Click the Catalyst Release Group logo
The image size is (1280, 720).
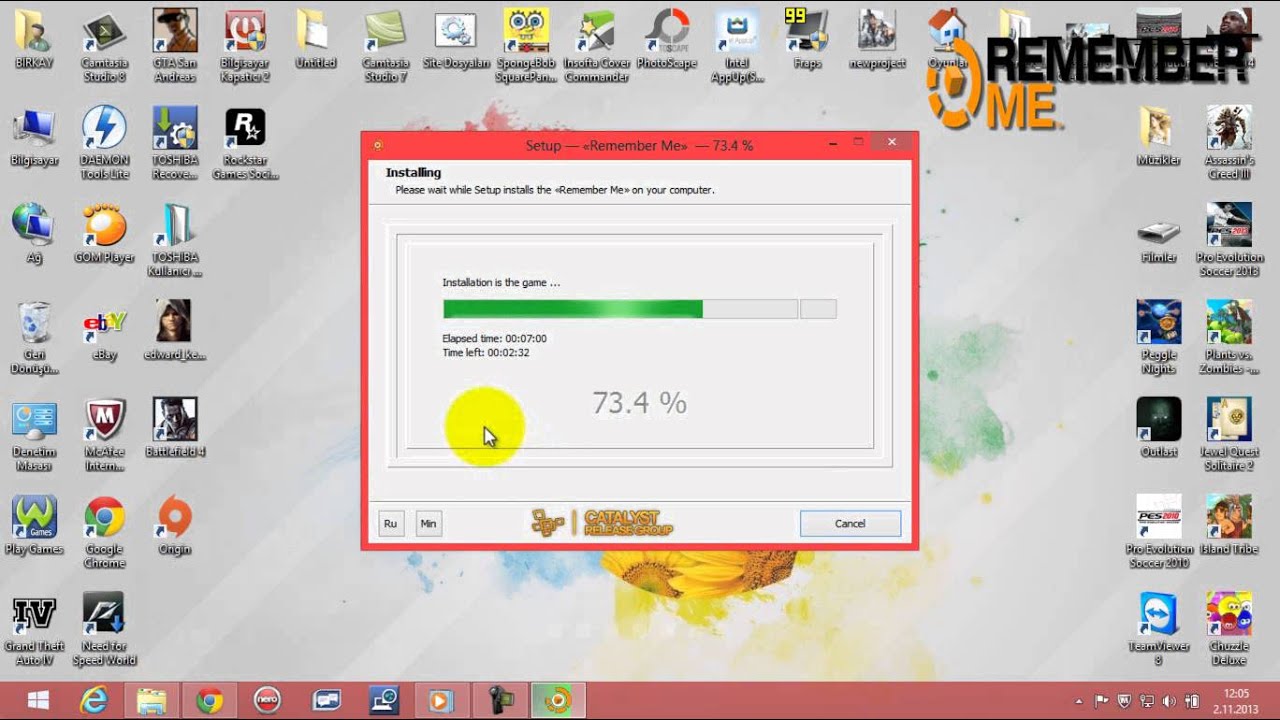(602, 523)
